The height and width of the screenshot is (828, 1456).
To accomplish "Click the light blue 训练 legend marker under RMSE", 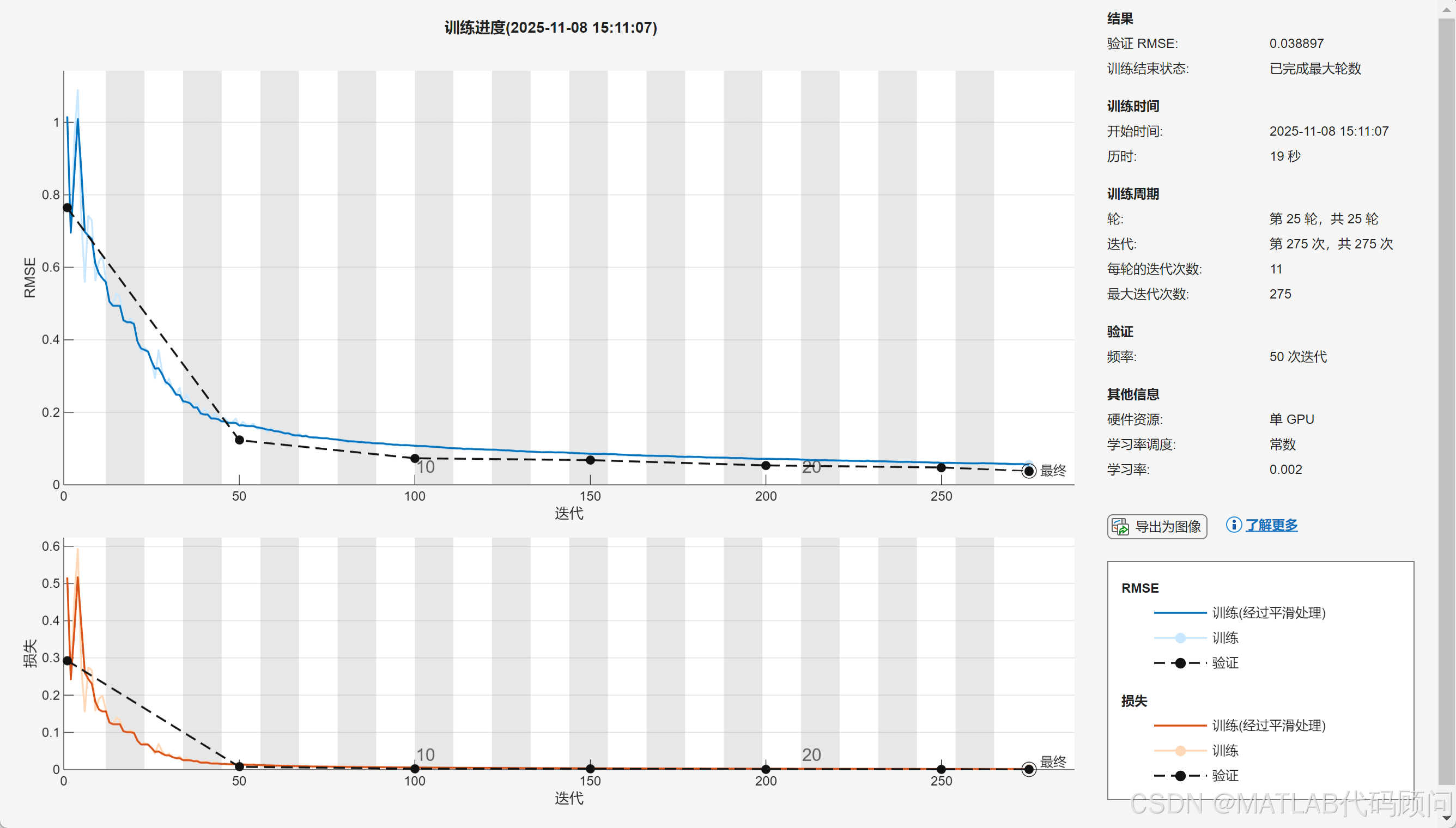I will click(1180, 638).
